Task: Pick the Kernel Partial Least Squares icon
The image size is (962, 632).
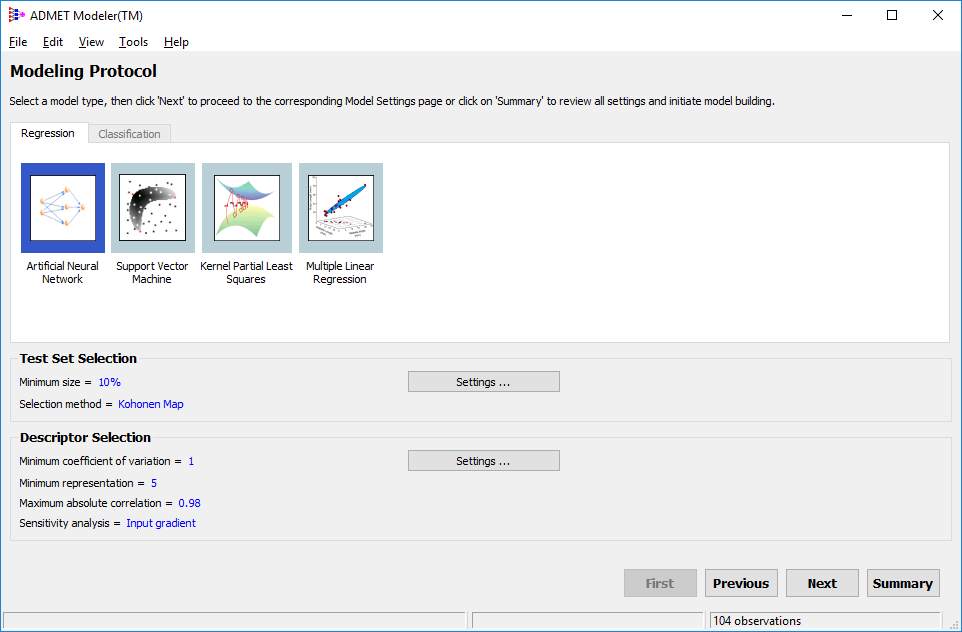Action: pyautogui.click(x=247, y=208)
